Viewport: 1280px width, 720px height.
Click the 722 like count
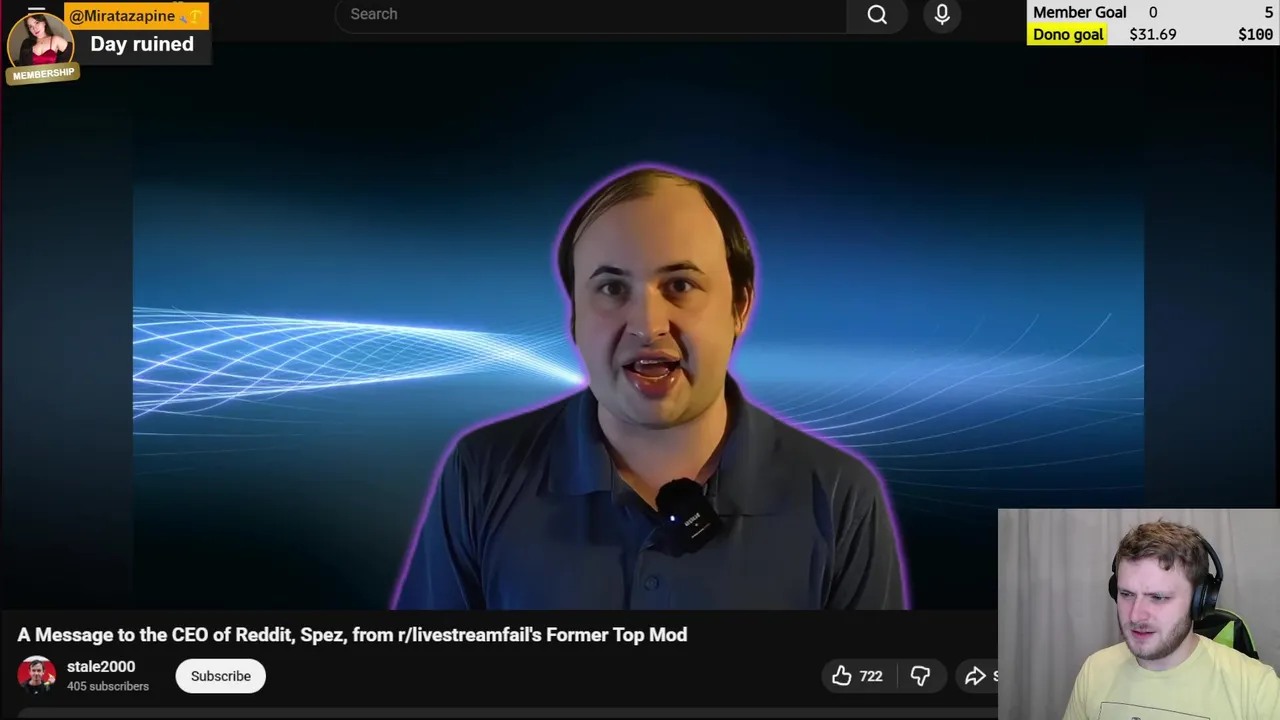[x=871, y=676]
